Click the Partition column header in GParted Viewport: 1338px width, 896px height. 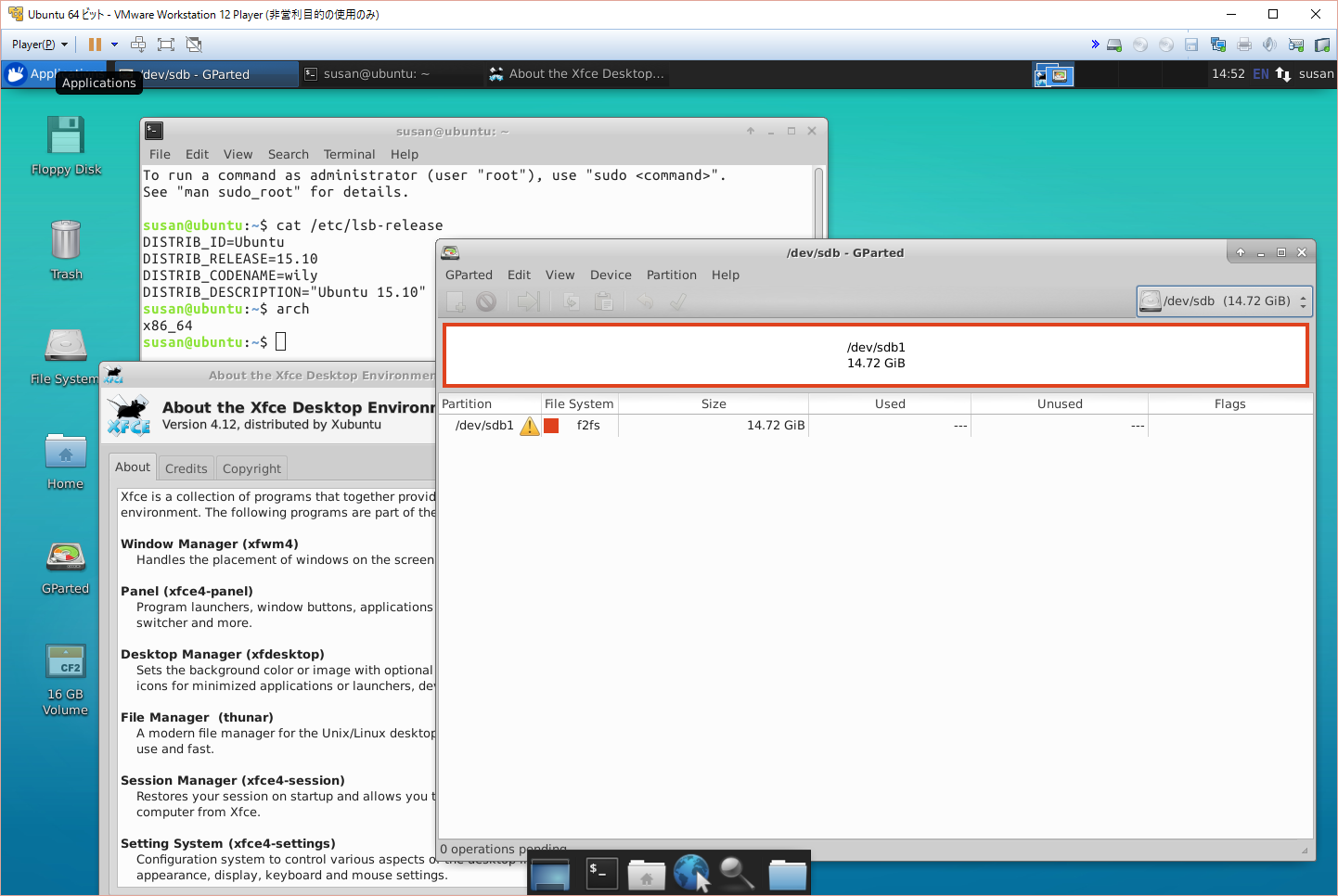tap(490, 404)
